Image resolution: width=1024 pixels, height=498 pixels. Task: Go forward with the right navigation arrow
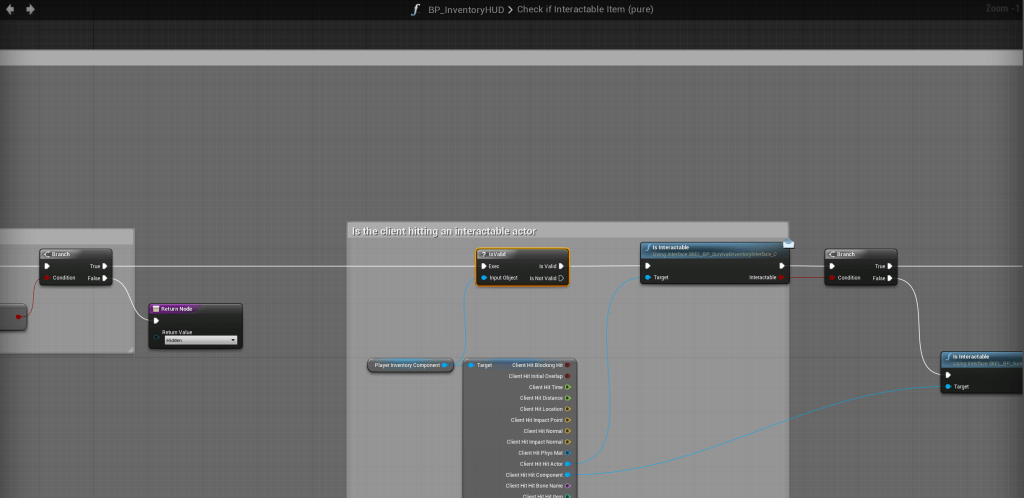tap(30, 9)
